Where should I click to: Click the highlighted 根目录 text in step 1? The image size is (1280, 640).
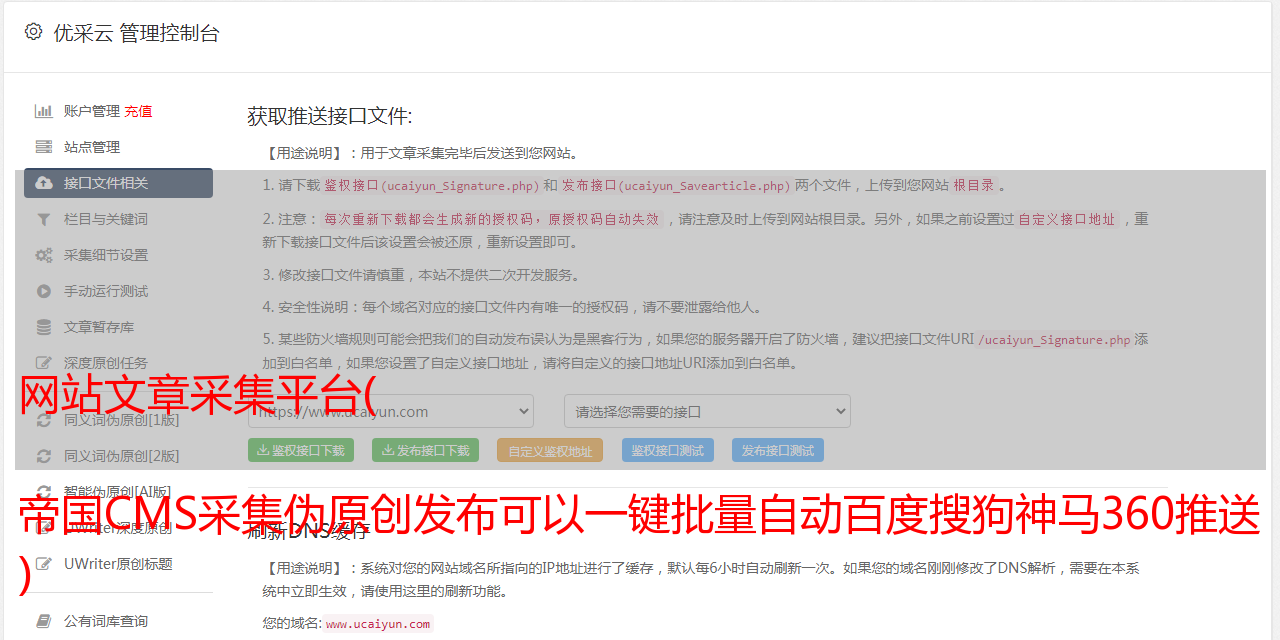tap(974, 185)
